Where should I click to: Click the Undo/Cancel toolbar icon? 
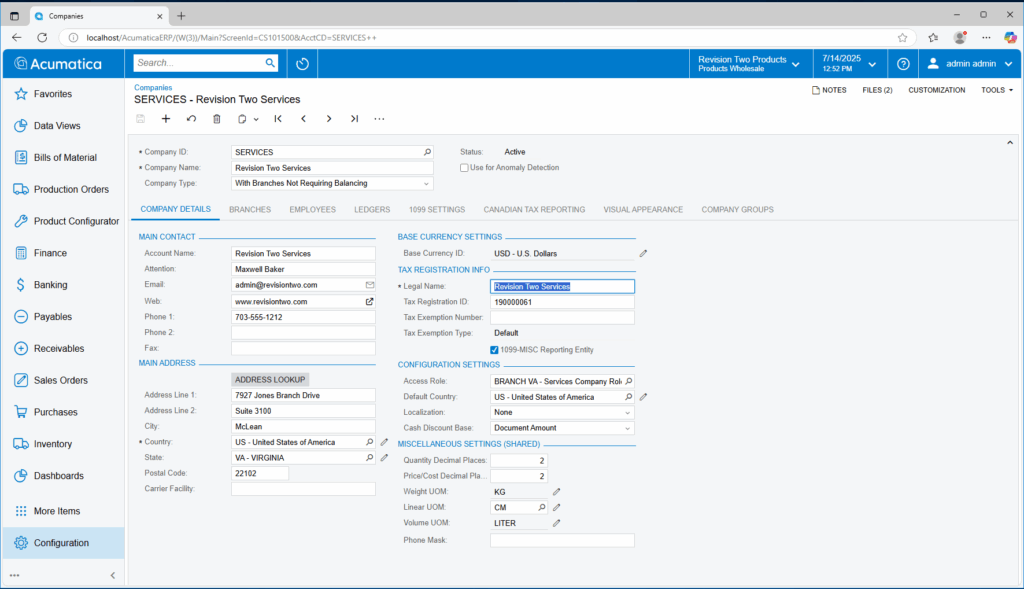pos(191,119)
